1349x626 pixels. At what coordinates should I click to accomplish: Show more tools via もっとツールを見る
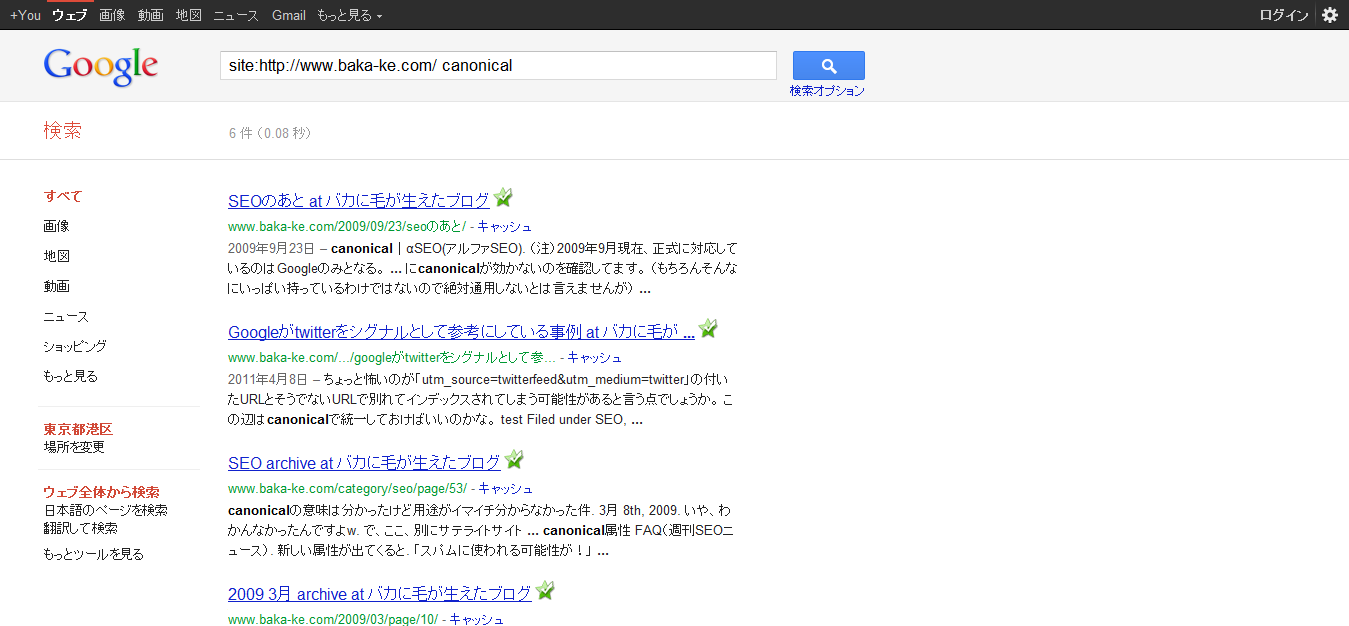93,554
